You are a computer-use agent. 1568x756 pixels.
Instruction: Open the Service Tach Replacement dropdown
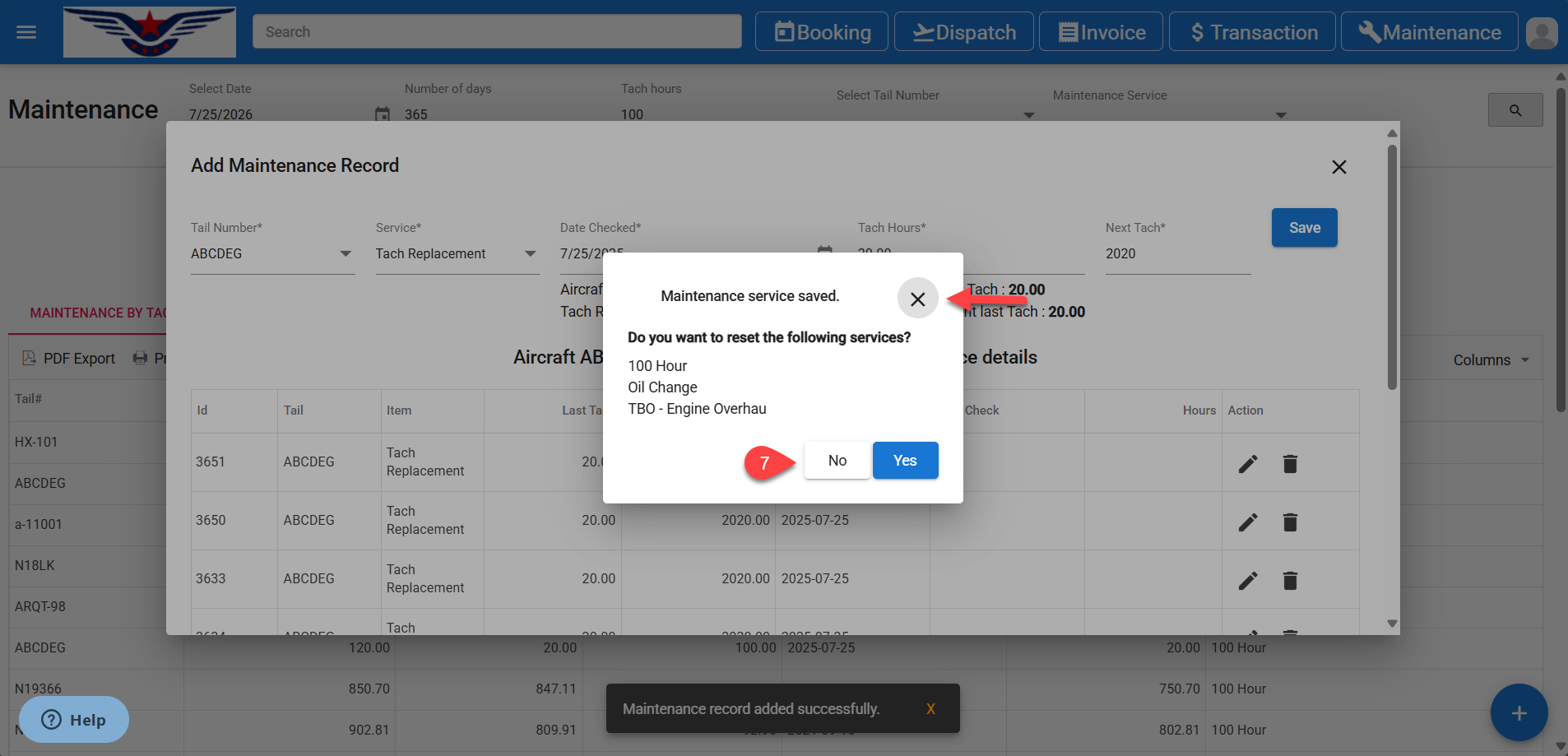pos(530,254)
